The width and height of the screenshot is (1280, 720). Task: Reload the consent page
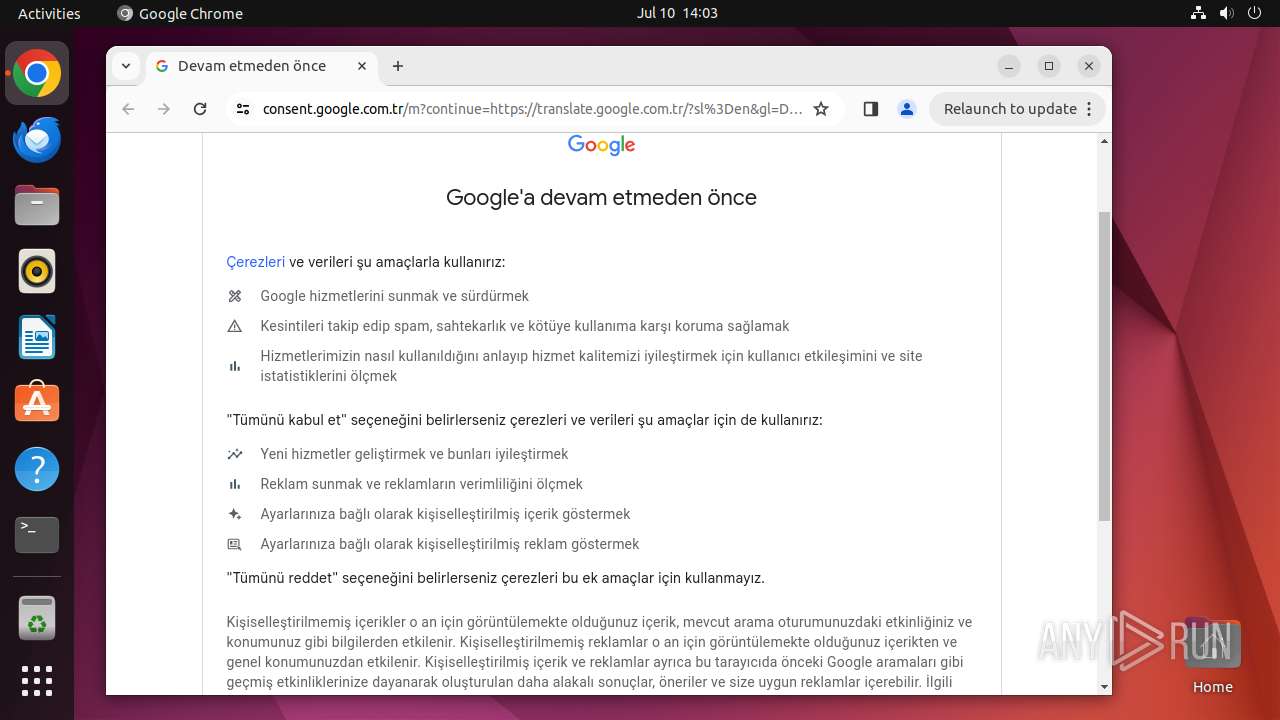[200, 109]
